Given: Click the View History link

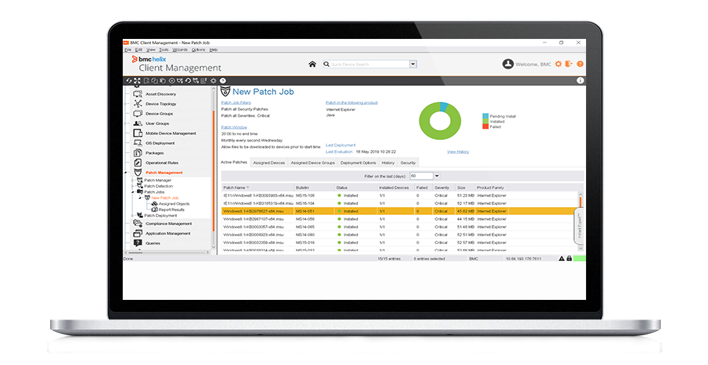Looking at the screenshot, I should [x=458, y=152].
